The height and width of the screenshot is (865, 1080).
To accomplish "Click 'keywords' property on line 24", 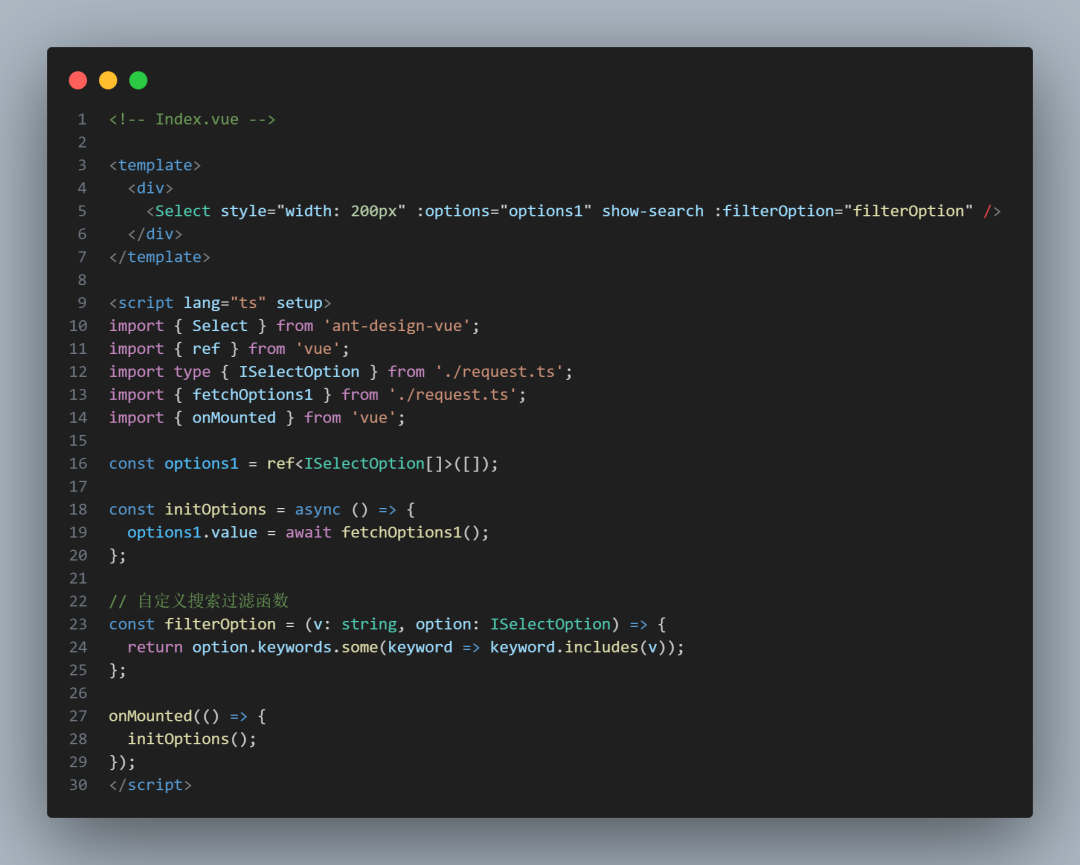I will (x=294, y=647).
